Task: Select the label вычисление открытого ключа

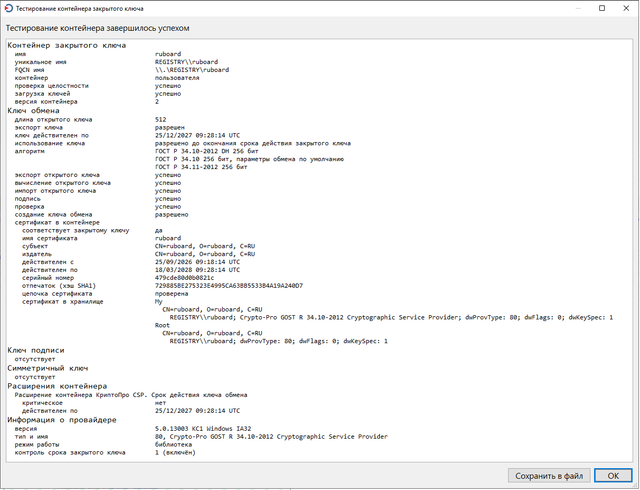Action: pos(63,183)
